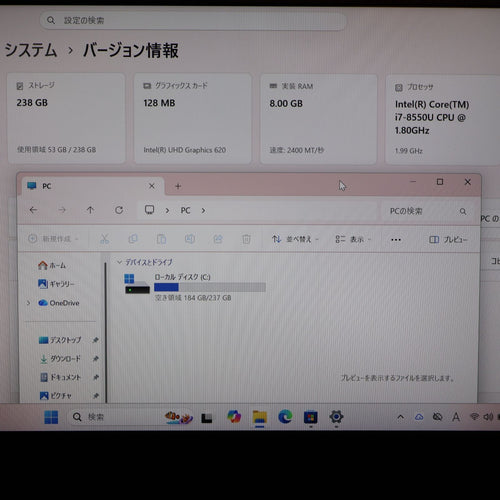Viewport: 500px width, 500px height.
Task: Open the 新規作成 dropdown
Action: pyautogui.click(x=53, y=239)
